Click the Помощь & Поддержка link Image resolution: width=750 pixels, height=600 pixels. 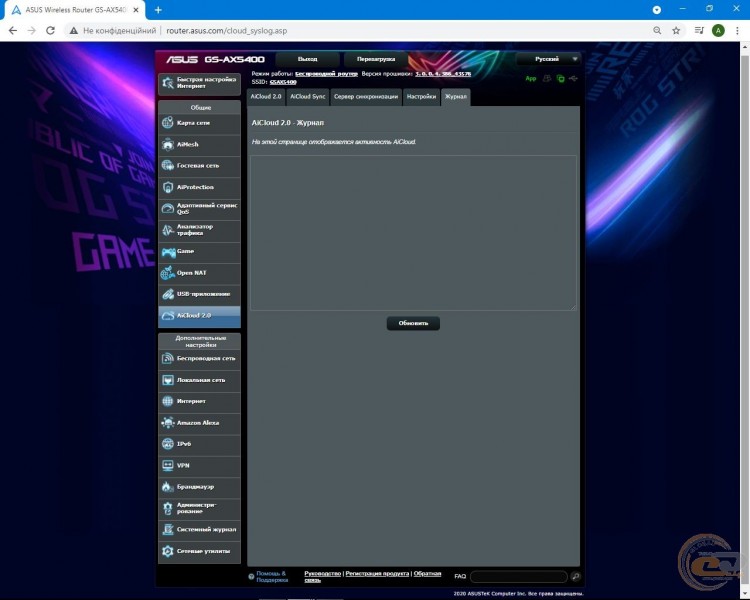click(272, 577)
